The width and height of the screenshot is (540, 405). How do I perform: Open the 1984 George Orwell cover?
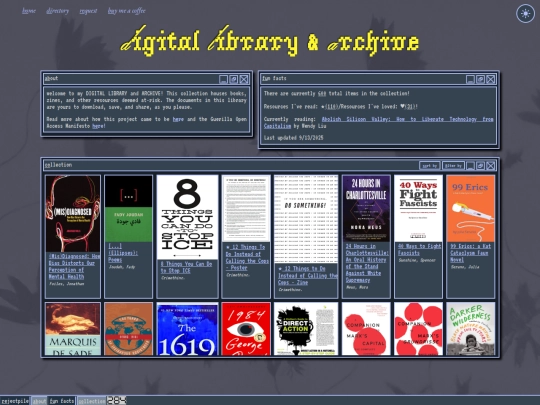click(x=246, y=329)
